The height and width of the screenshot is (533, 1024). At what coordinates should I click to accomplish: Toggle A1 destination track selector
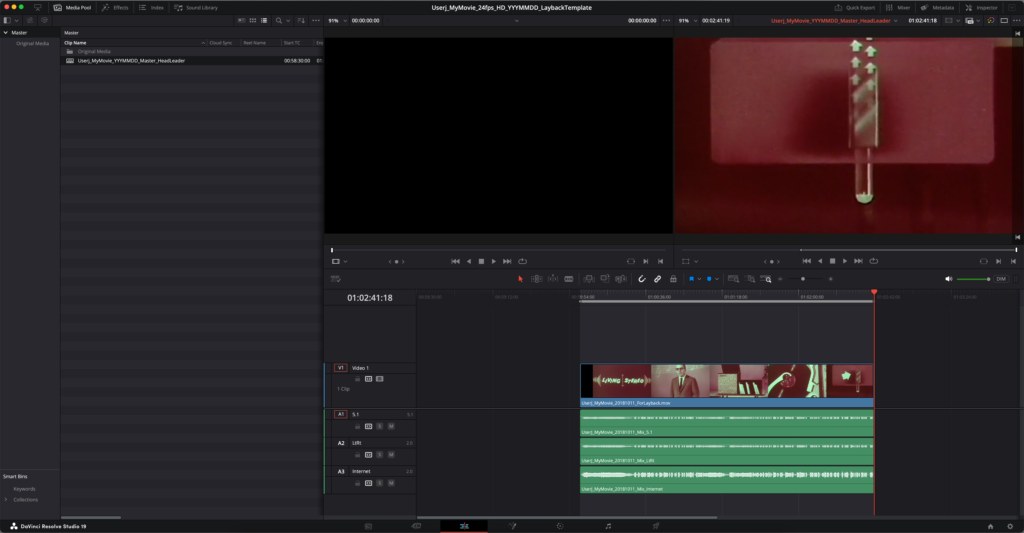(340, 414)
